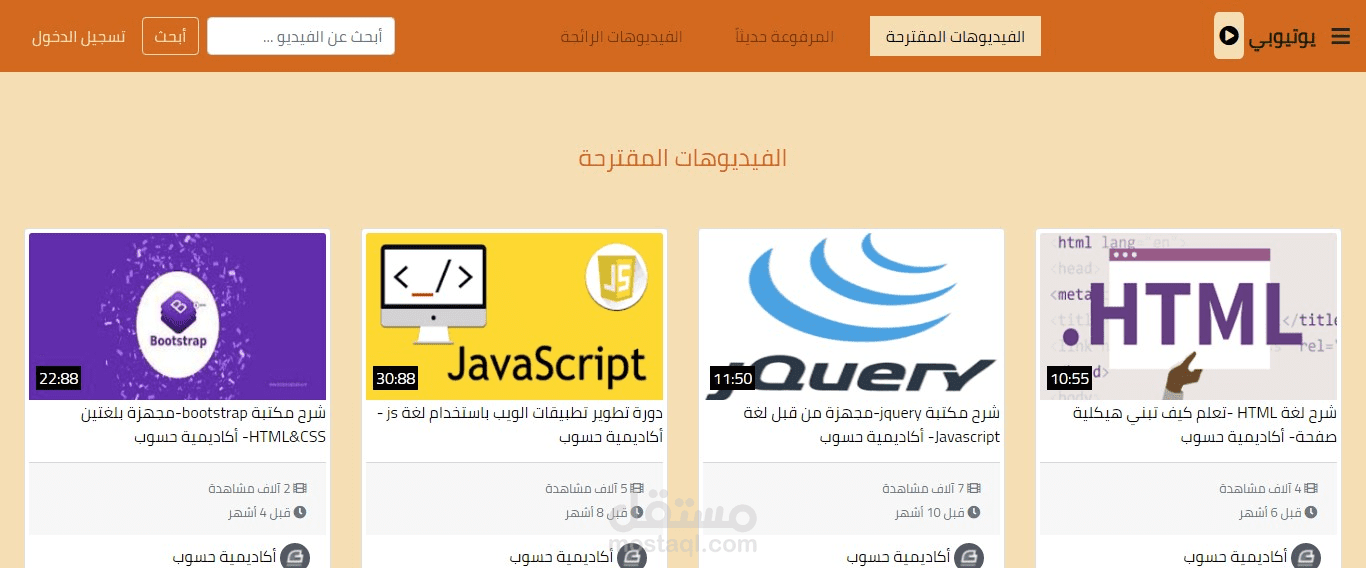Click clock icon beside قبل 4 أشهر

300,512
